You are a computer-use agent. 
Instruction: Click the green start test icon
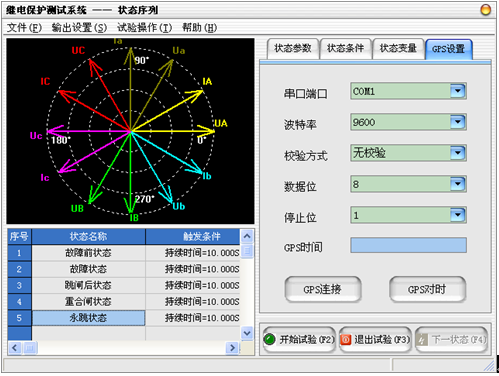[269, 340]
